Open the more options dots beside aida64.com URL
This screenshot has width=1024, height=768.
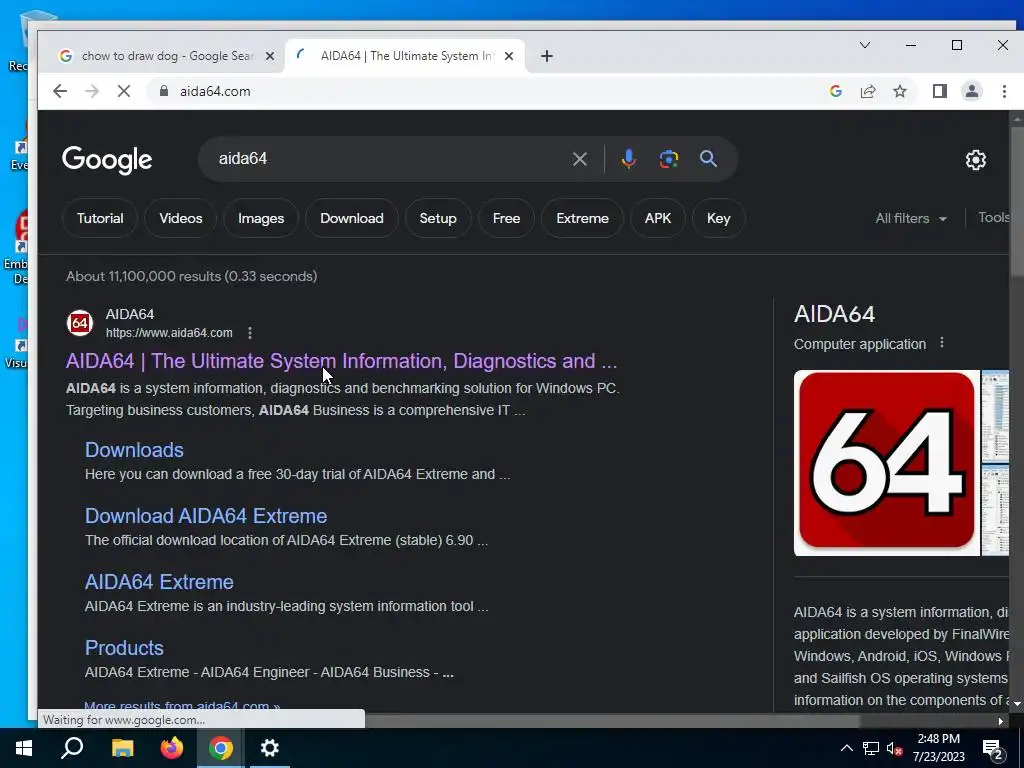pos(249,333)
